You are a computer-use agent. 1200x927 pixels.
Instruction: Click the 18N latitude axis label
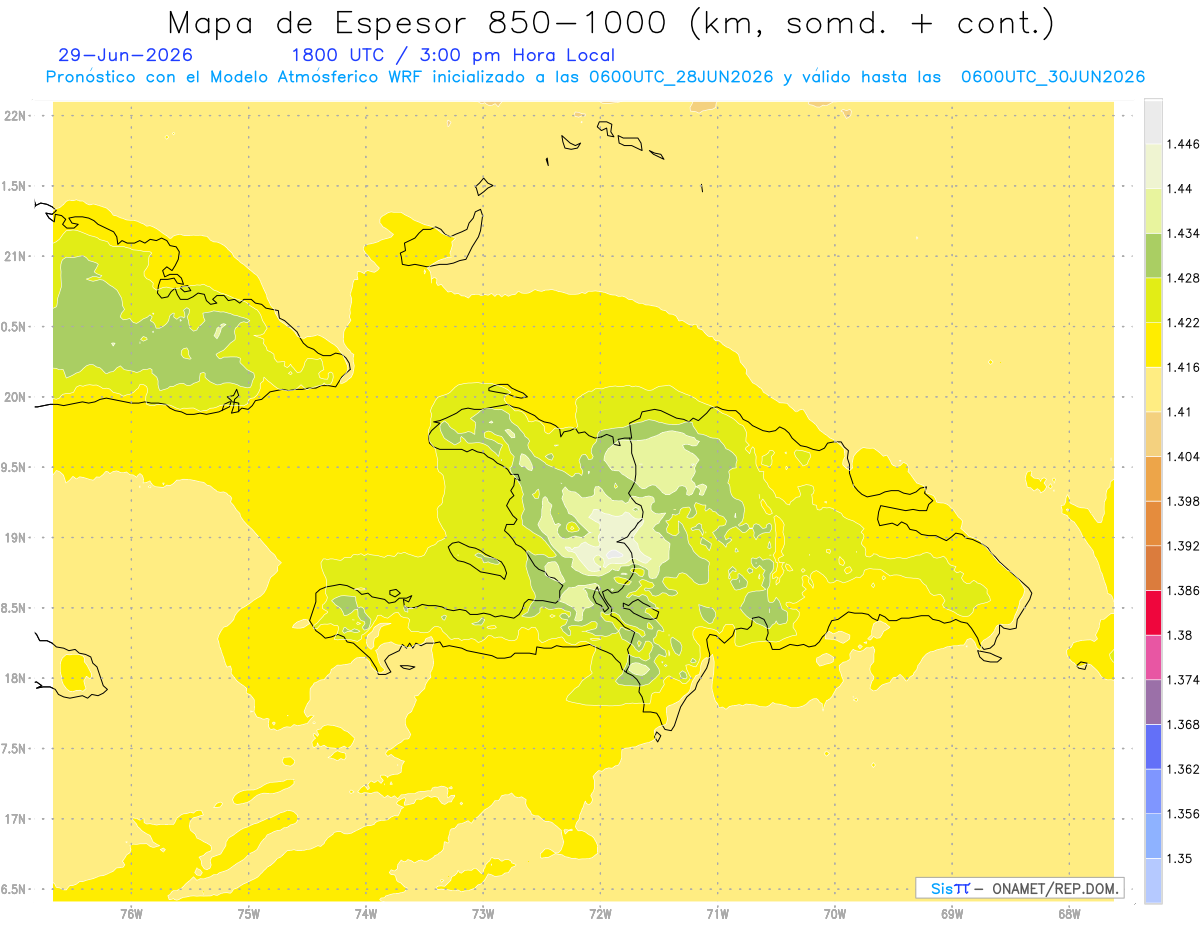[x=15, y=679]
